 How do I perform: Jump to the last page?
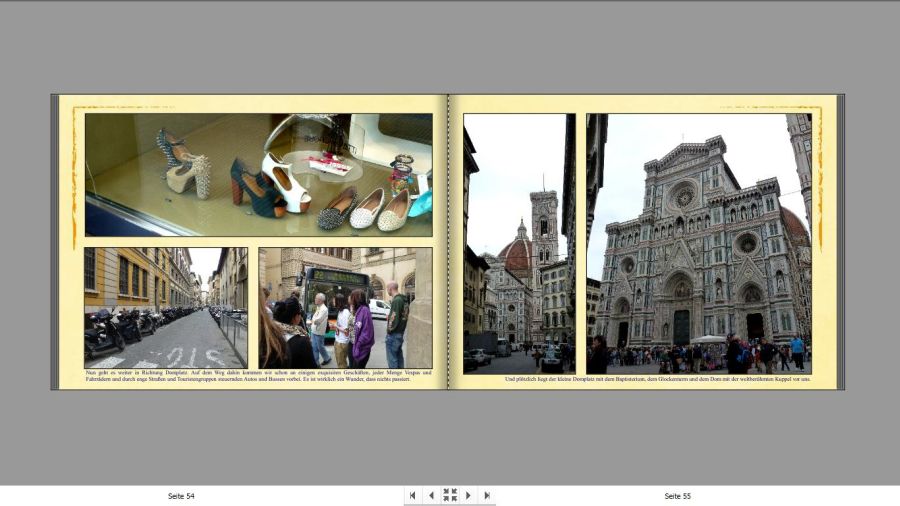[x=487, y=495]
